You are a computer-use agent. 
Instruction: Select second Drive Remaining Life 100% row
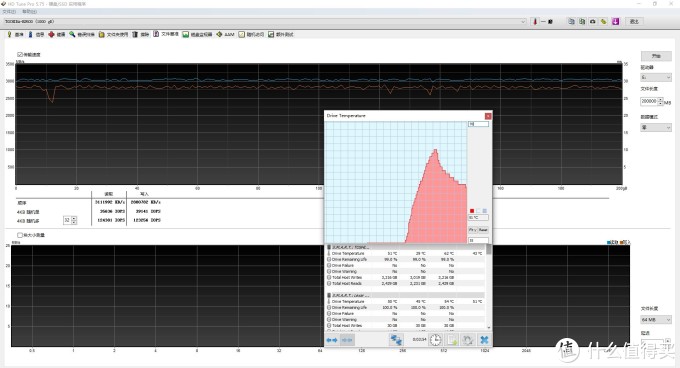point(405,307)
